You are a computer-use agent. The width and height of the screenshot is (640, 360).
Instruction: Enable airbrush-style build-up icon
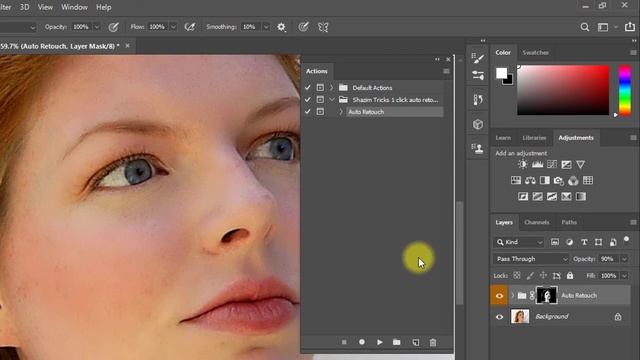coord(189,27)
